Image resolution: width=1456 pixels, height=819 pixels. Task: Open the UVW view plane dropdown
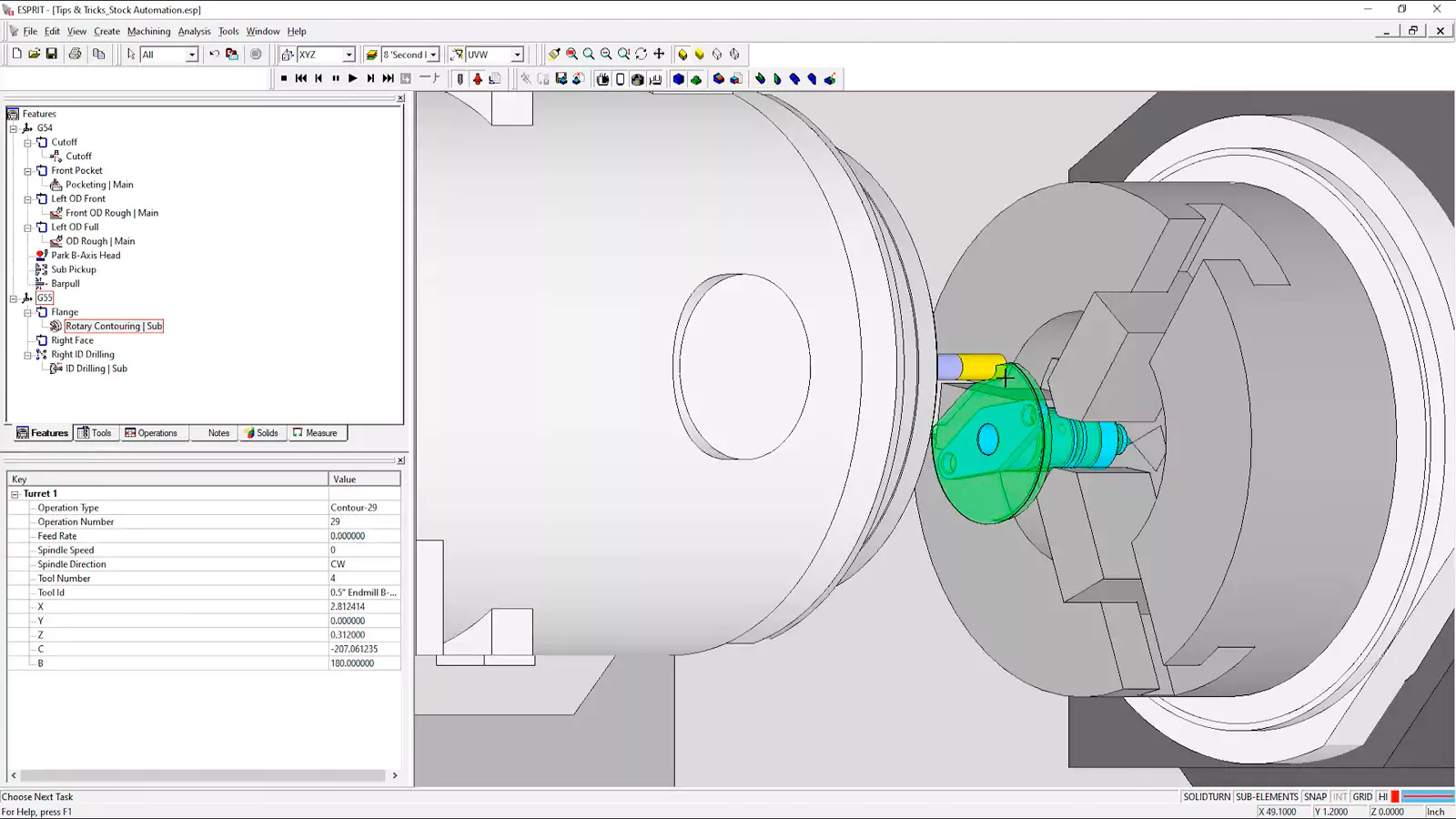[x=518, y=55]
